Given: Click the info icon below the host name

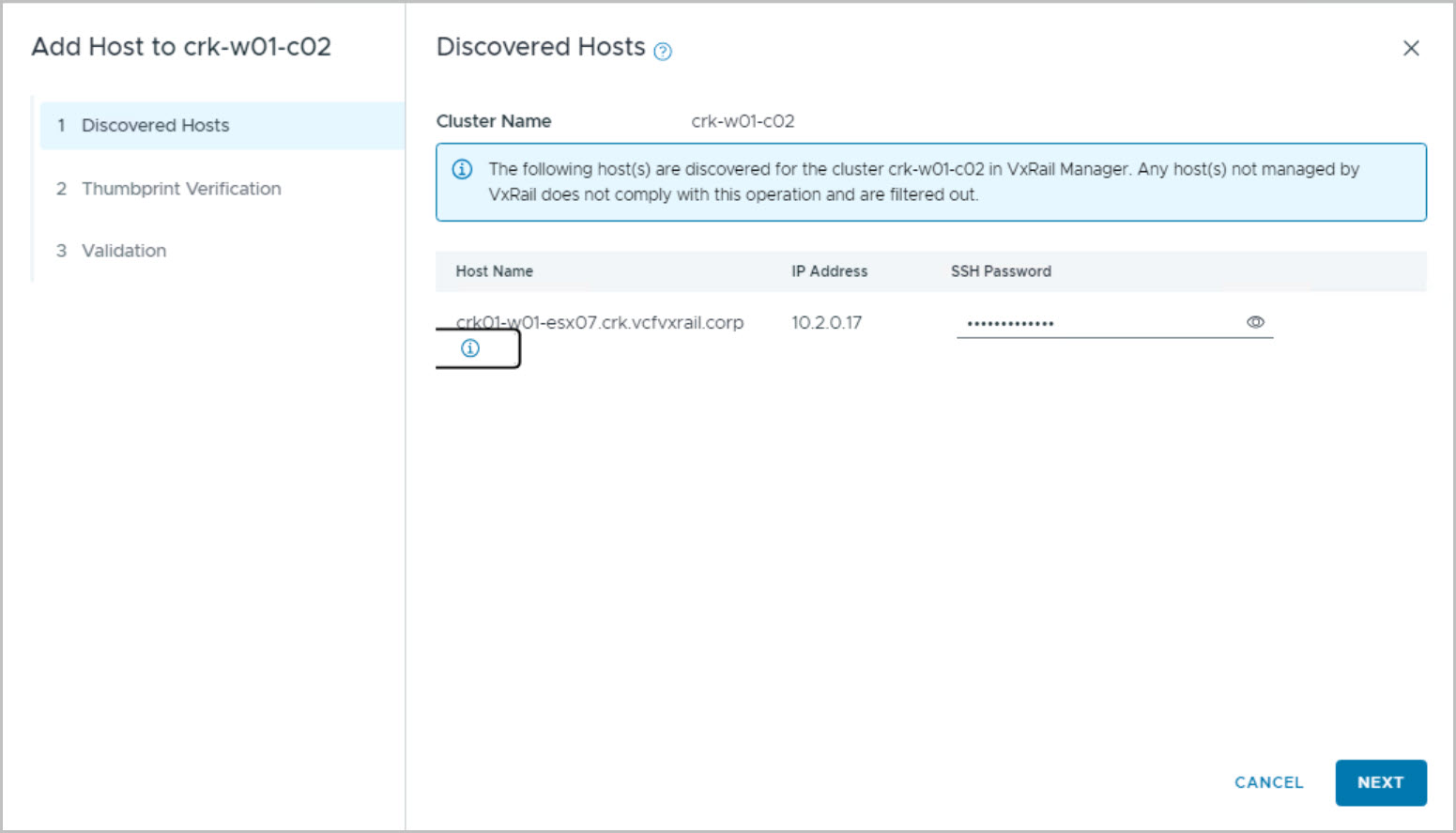Looking at the screenshot, I should (x=470, y=348).
